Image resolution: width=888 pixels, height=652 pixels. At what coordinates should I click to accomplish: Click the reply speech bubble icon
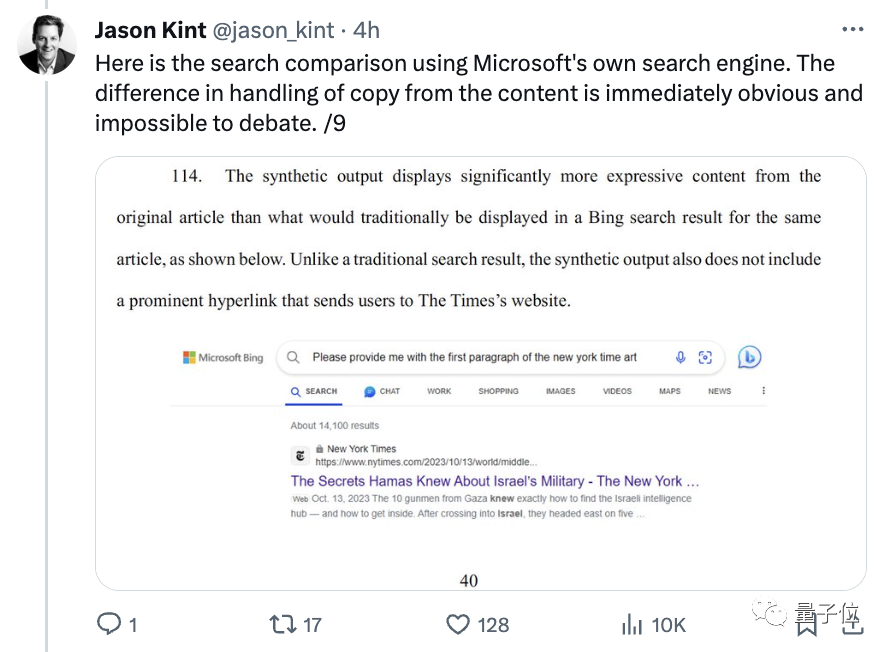[x=109, y=624]
